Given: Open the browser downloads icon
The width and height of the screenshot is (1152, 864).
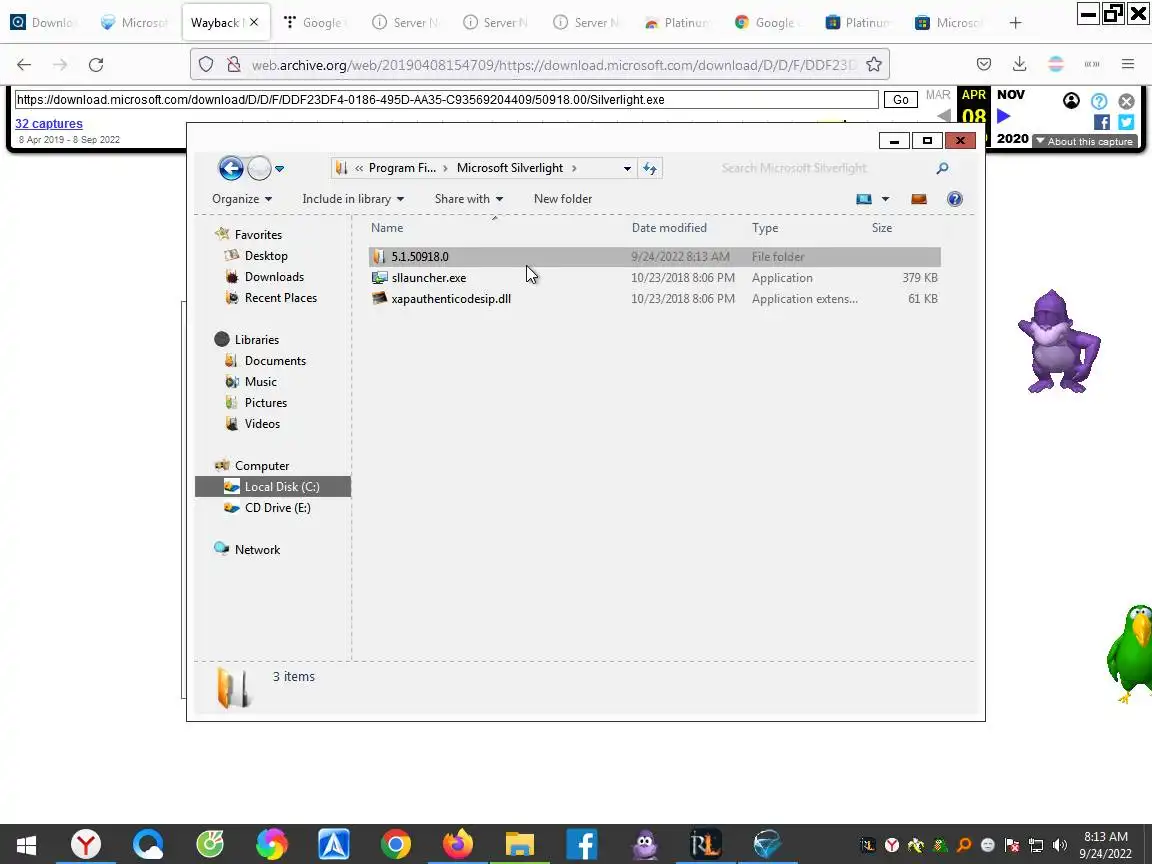Looking at the screenshot, I should 1019,65.
